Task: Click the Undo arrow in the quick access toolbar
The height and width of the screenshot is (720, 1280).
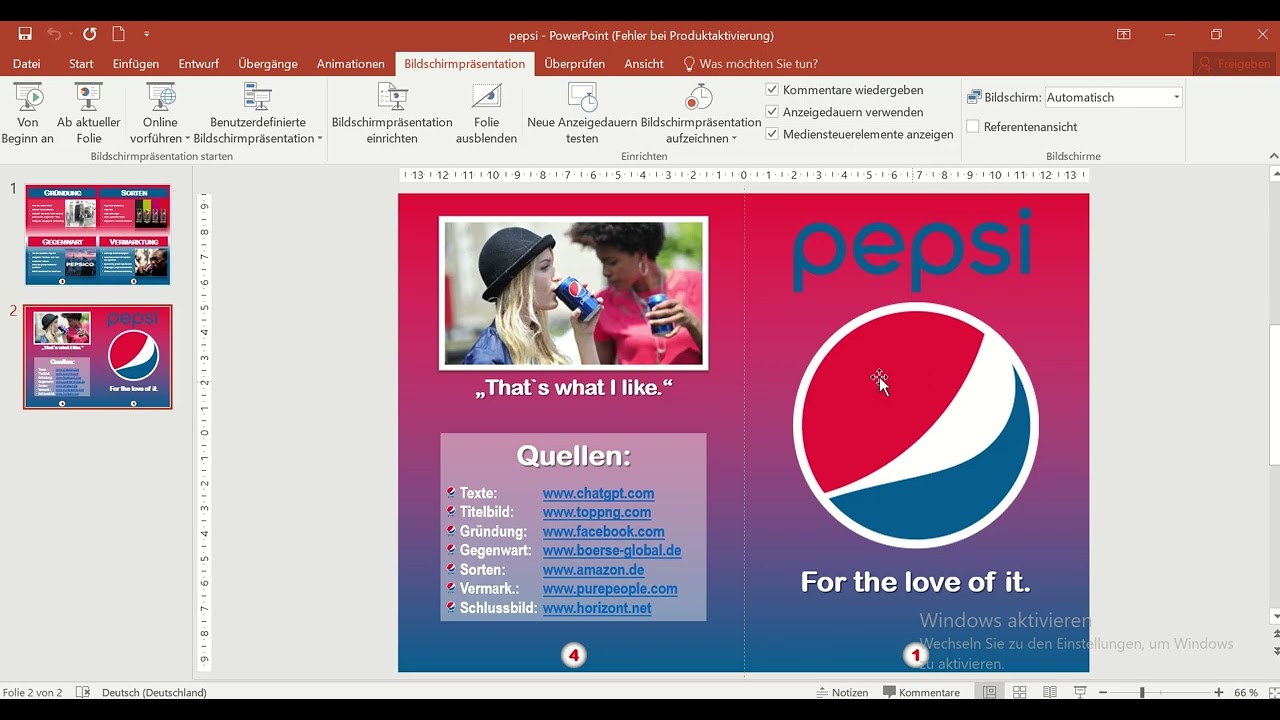Action: tap(54, 34)
